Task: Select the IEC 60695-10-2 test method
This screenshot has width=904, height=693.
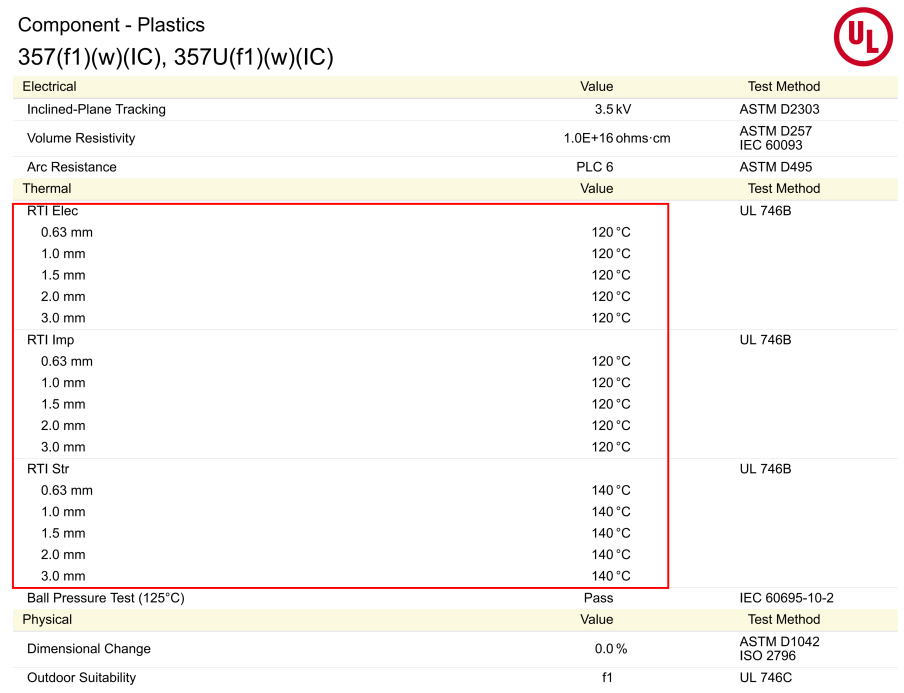Action: click(786, 598)
